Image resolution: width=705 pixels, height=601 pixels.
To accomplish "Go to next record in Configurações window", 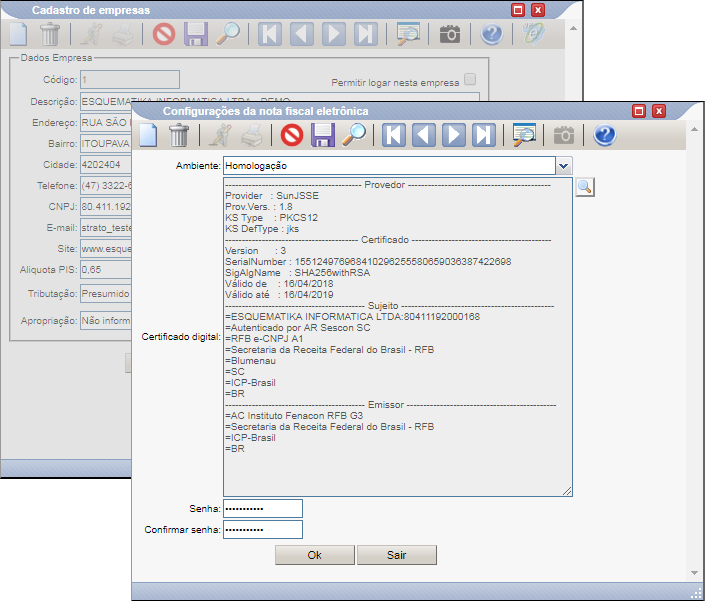I will point(454,135).
